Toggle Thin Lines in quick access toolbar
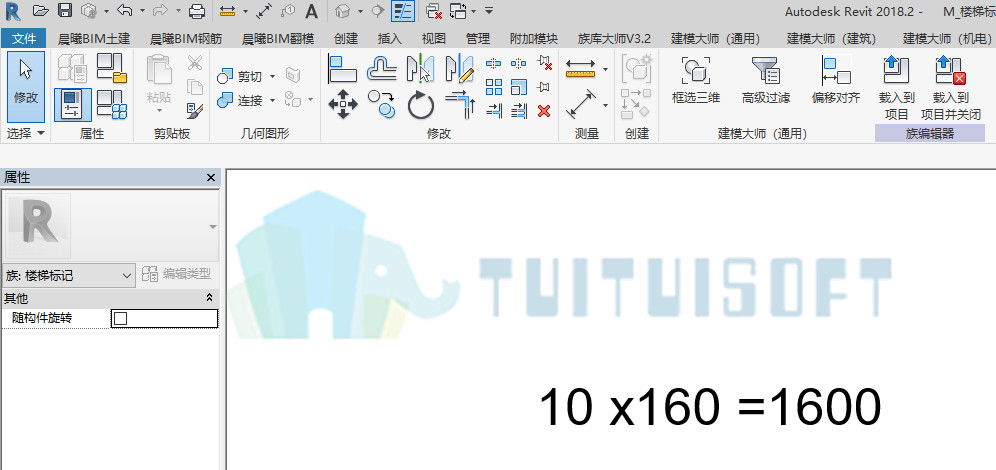This screenshot has height=470, width=996. click(x=403, y=11)
